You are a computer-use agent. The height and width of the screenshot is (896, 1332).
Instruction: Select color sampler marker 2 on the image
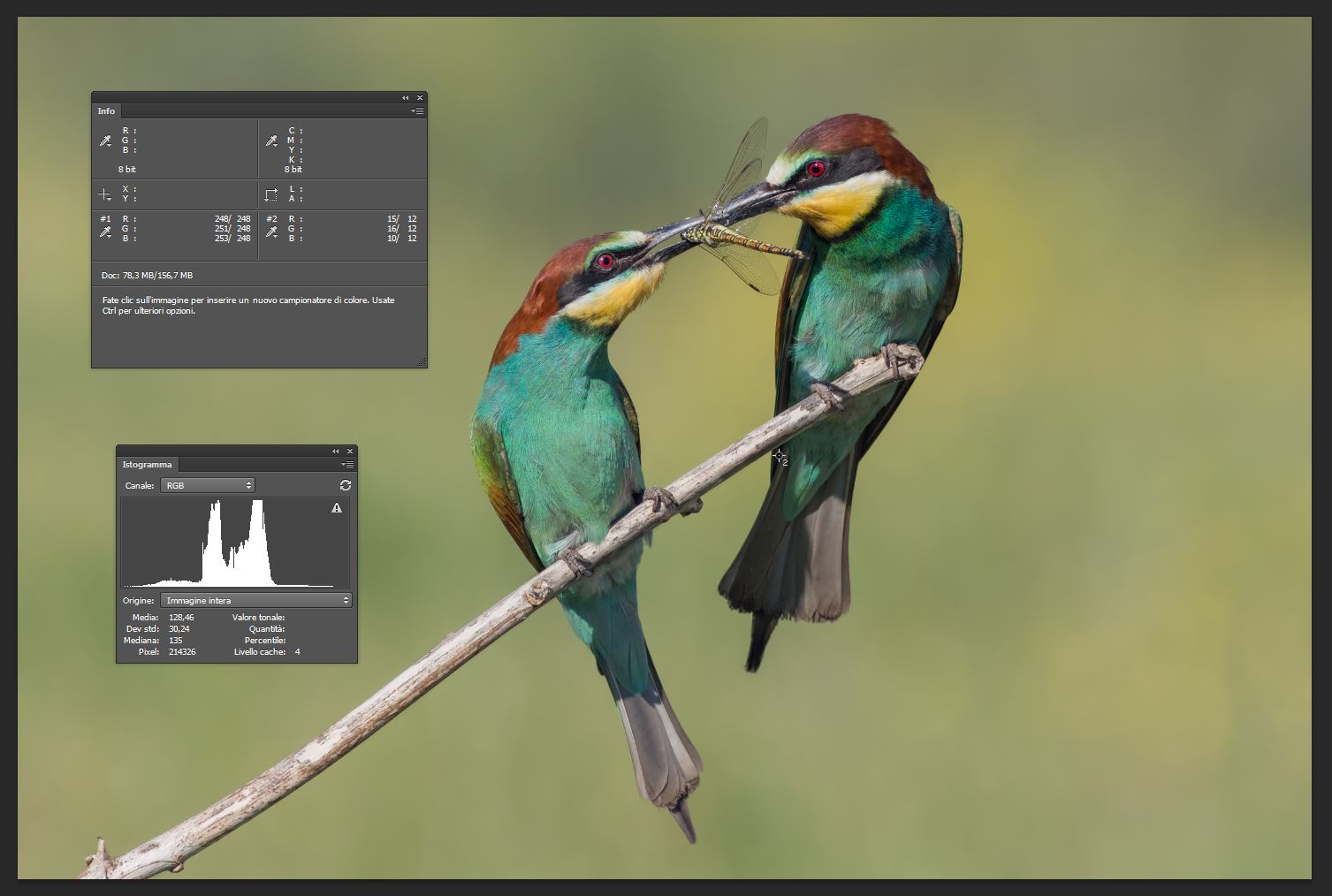point(779,456)
